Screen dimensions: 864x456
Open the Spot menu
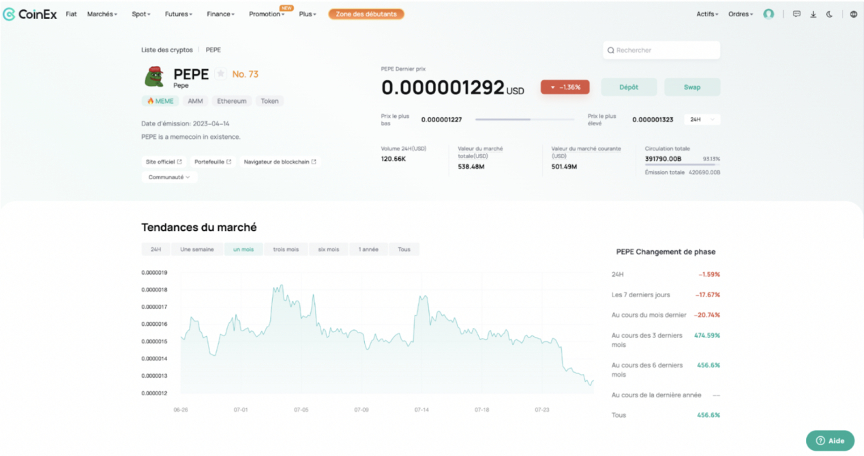(141, 14)
